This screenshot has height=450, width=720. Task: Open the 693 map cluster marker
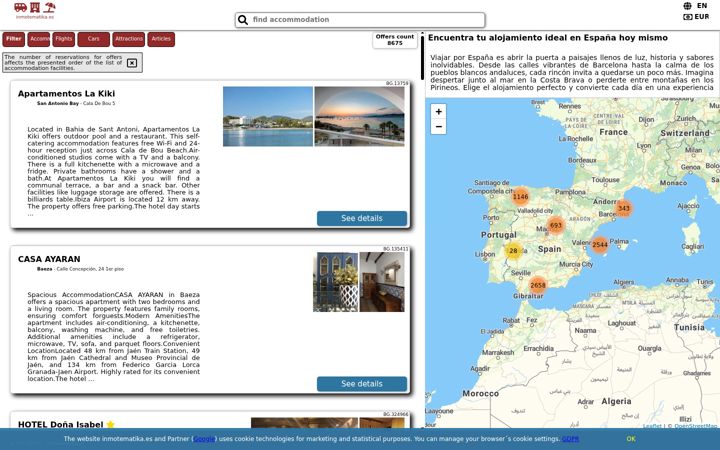click(x=556, y=225)
